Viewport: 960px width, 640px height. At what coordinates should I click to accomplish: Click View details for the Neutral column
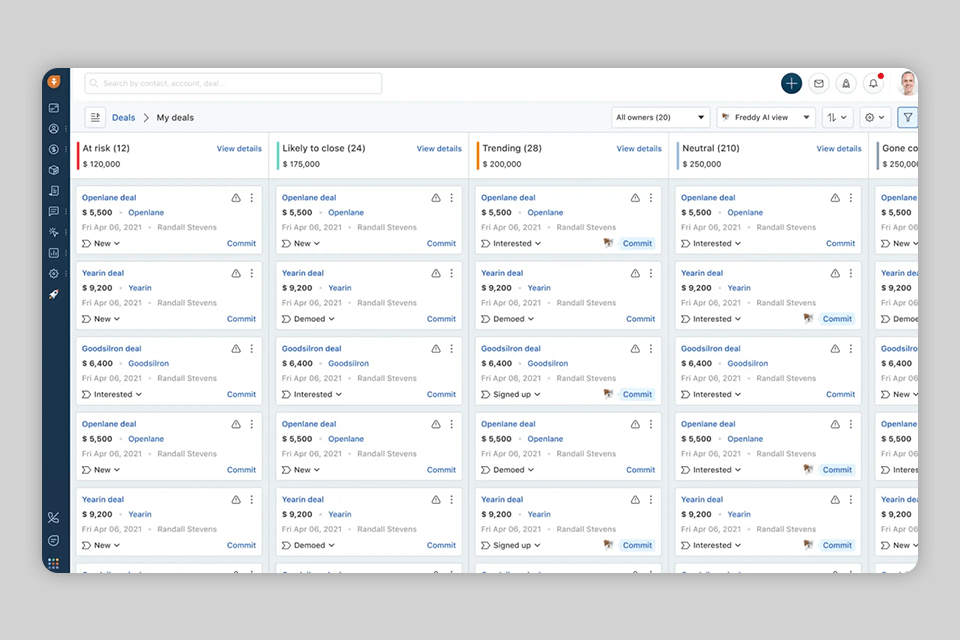[x=839, y=148]
